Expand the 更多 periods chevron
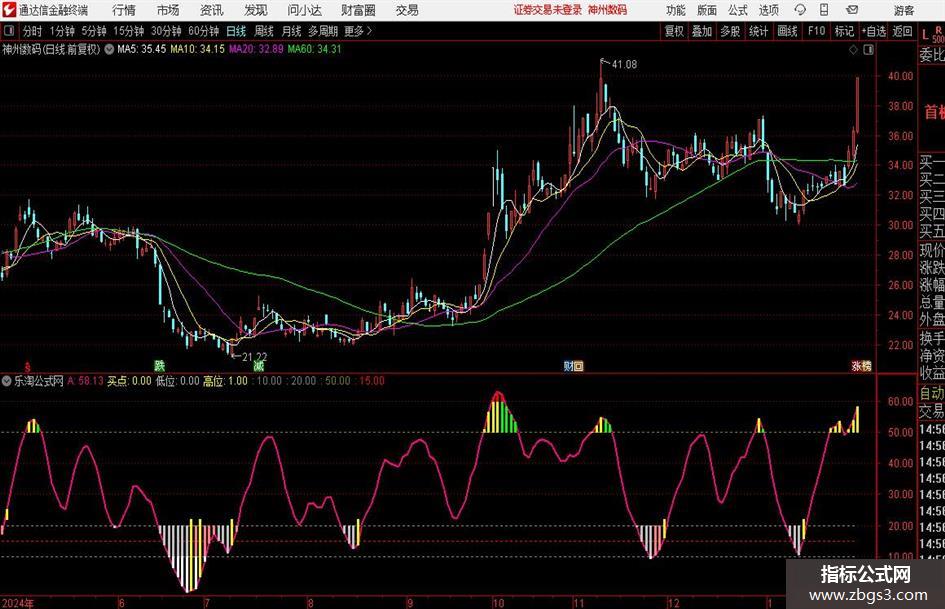Viewport: 945px width, 609px height. point(358,31)
